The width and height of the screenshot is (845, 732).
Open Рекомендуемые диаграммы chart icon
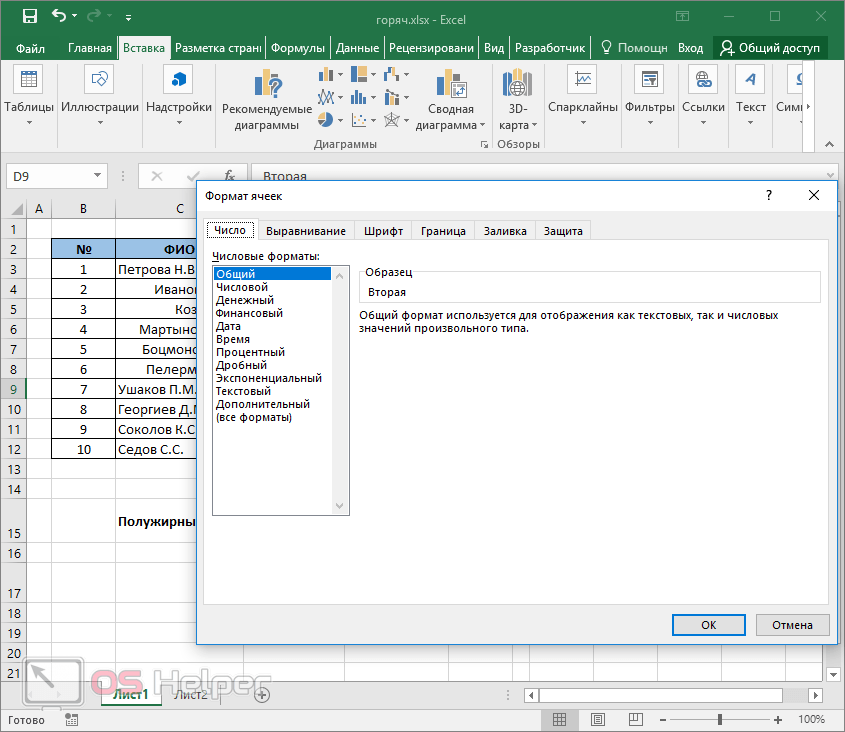point(267,85)
